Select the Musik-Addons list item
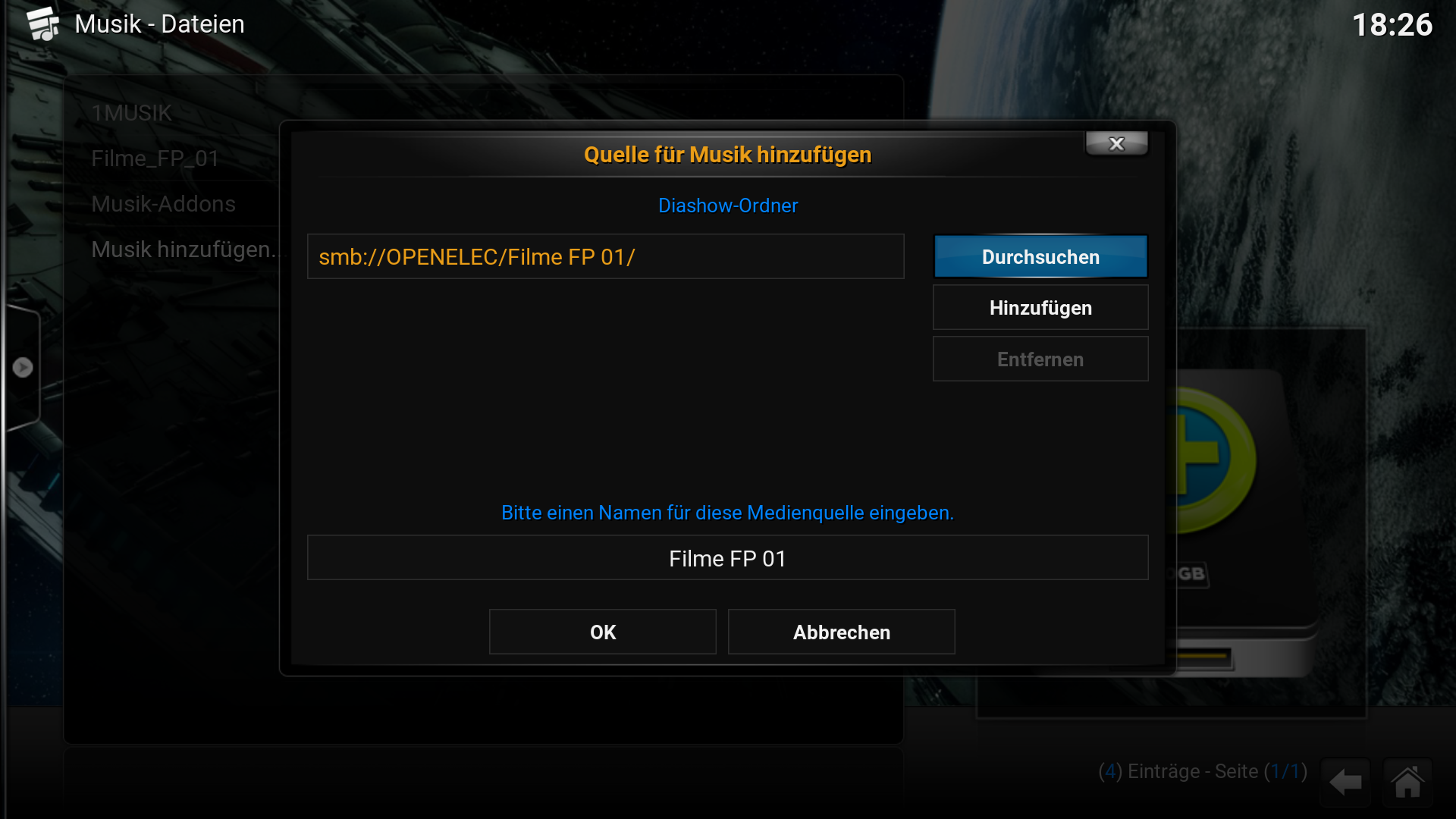 [x=163, y=204]
